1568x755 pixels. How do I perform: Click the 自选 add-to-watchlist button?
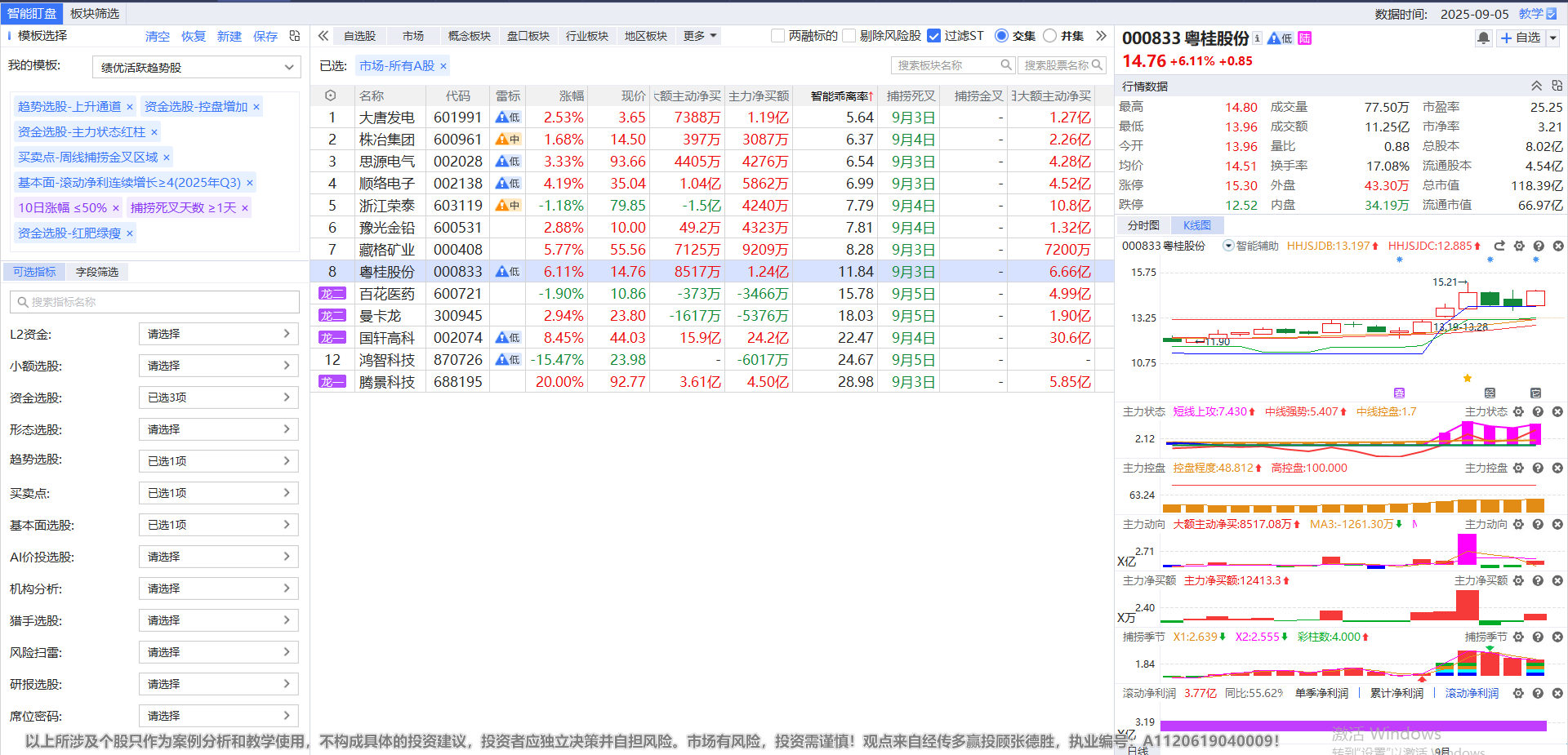pos(1521,38)
